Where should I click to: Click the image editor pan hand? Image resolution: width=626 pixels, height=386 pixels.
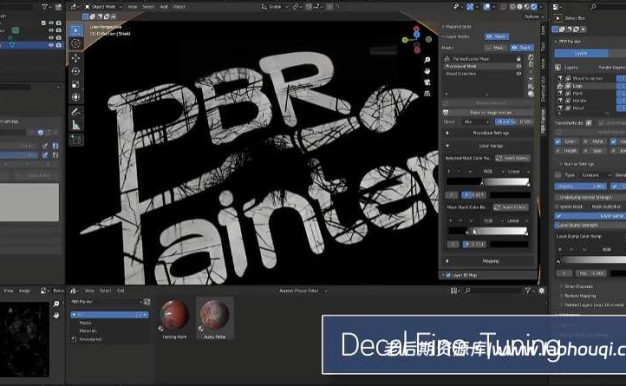click(x=56, y=315)
